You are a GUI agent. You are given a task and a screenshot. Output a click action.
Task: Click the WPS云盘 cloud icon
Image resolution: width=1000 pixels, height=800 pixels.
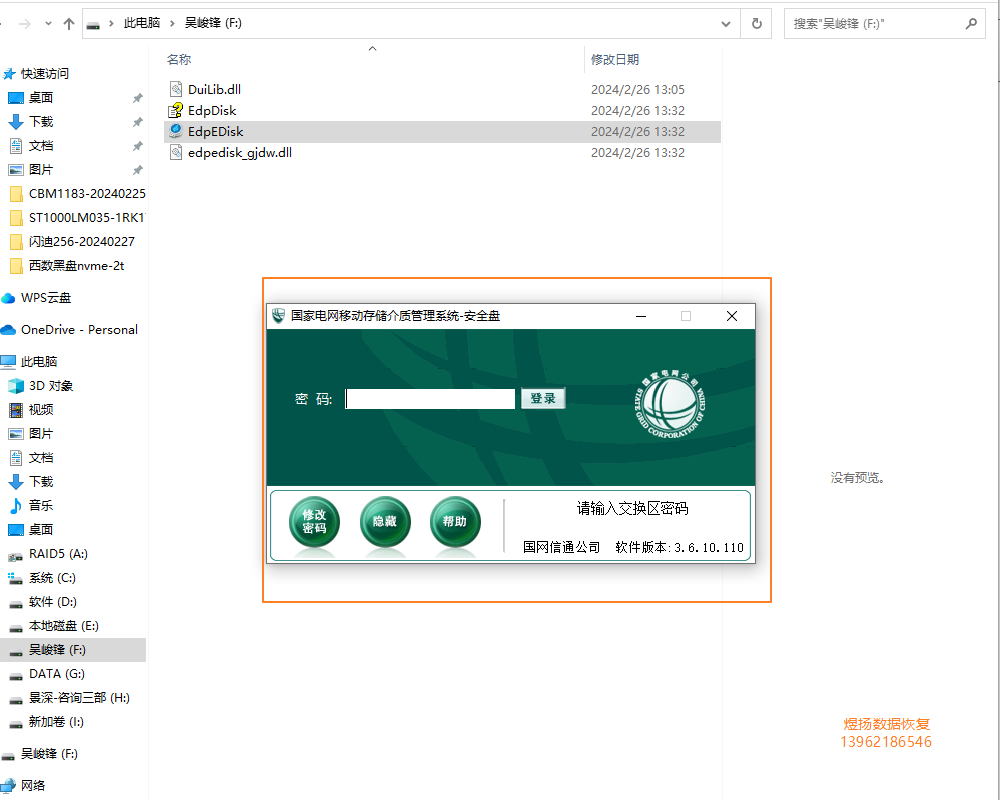tap(8, 298)
